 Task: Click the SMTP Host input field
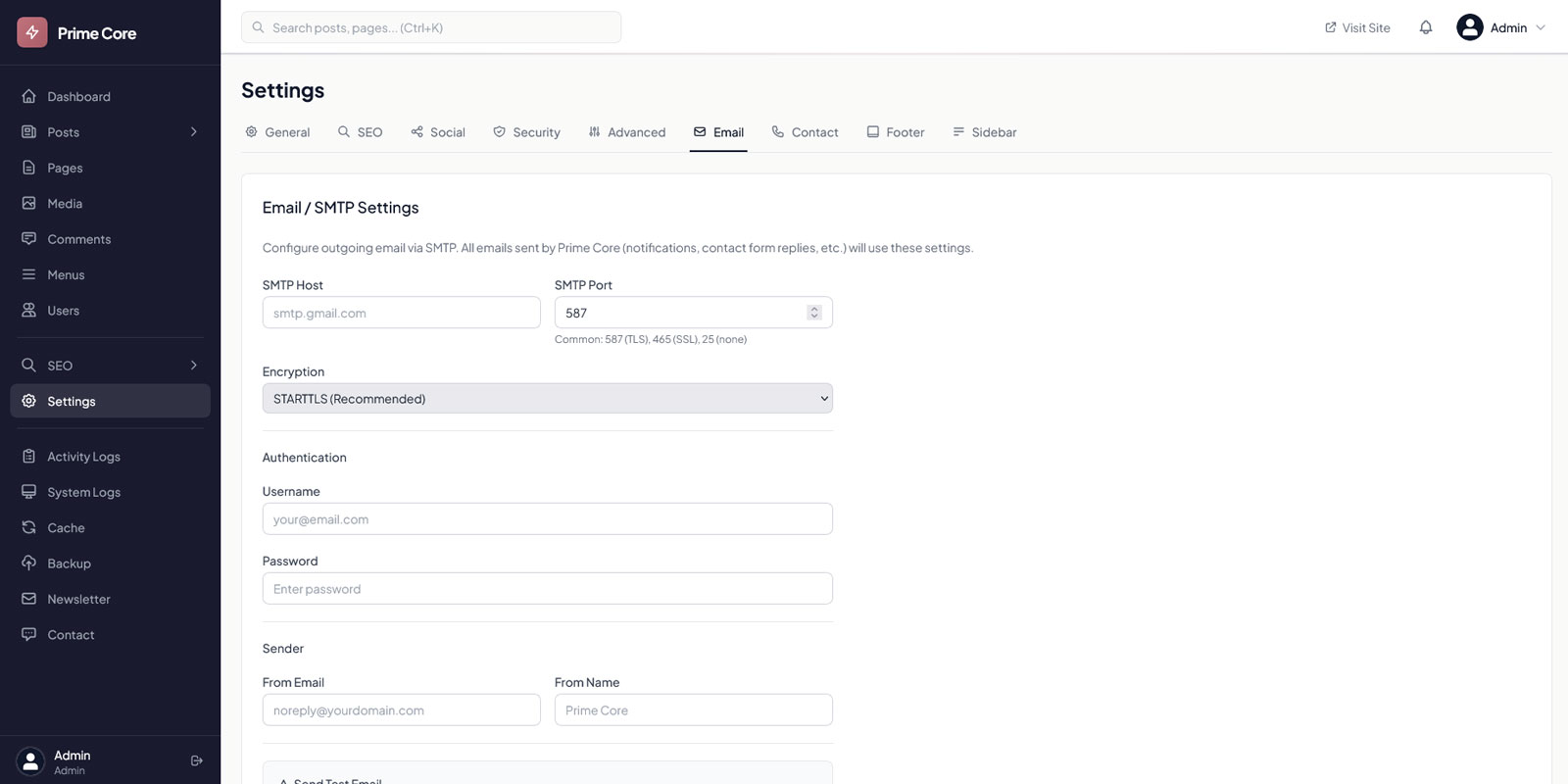(401, 314)
